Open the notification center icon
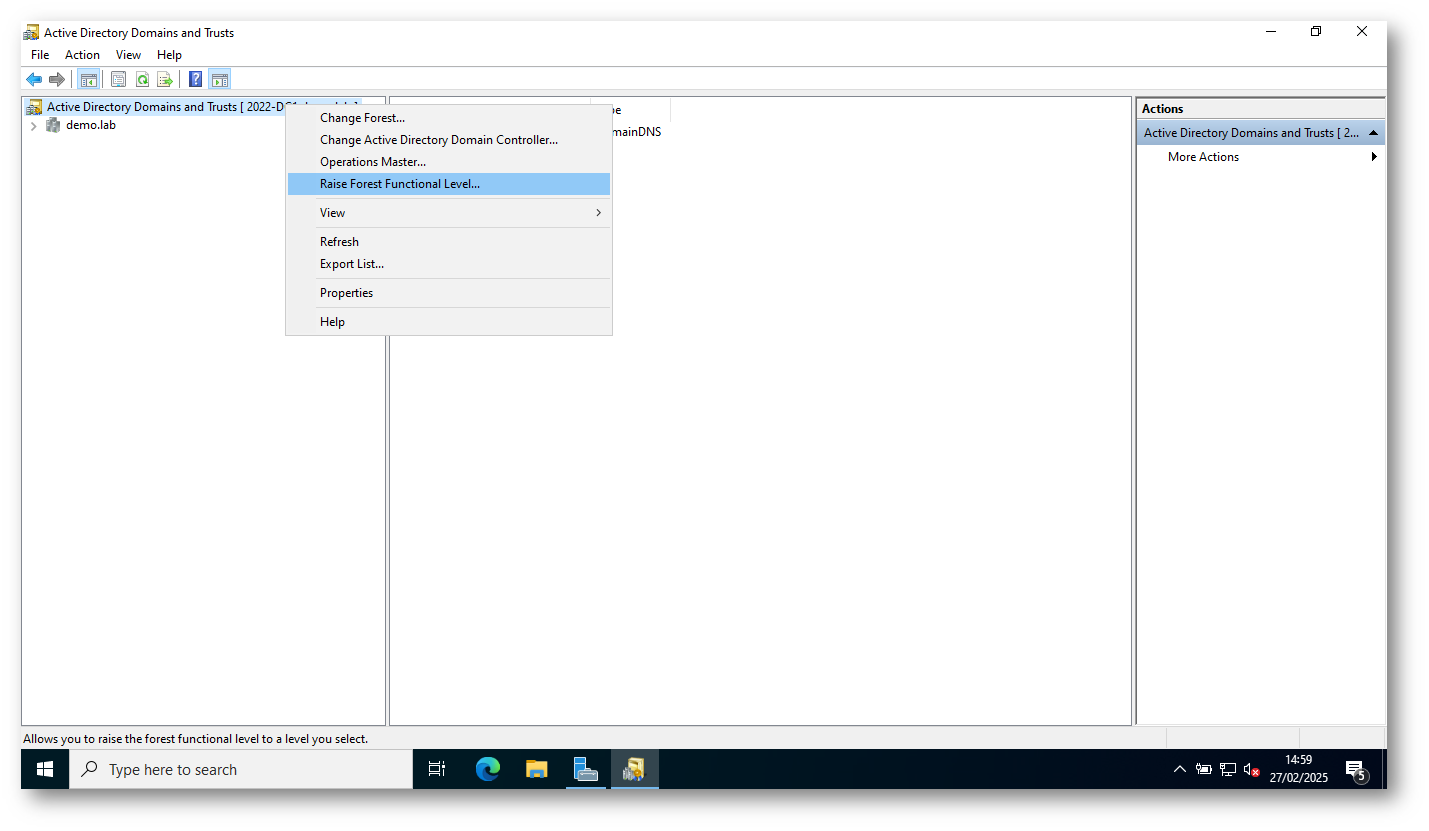 click(1356, 769)
